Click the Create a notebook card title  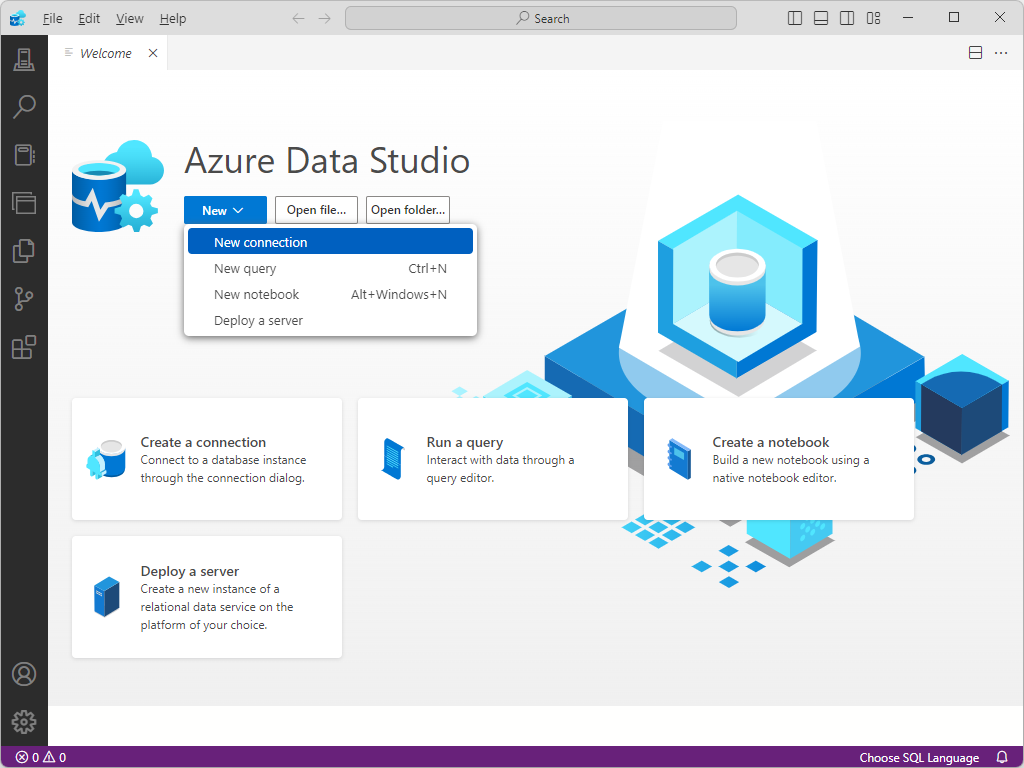[771, 442]
